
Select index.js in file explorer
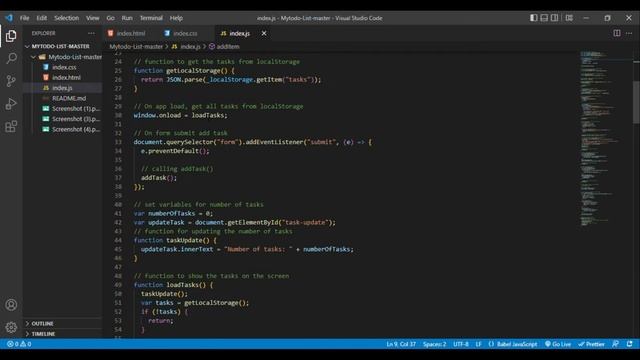[62, 88]
